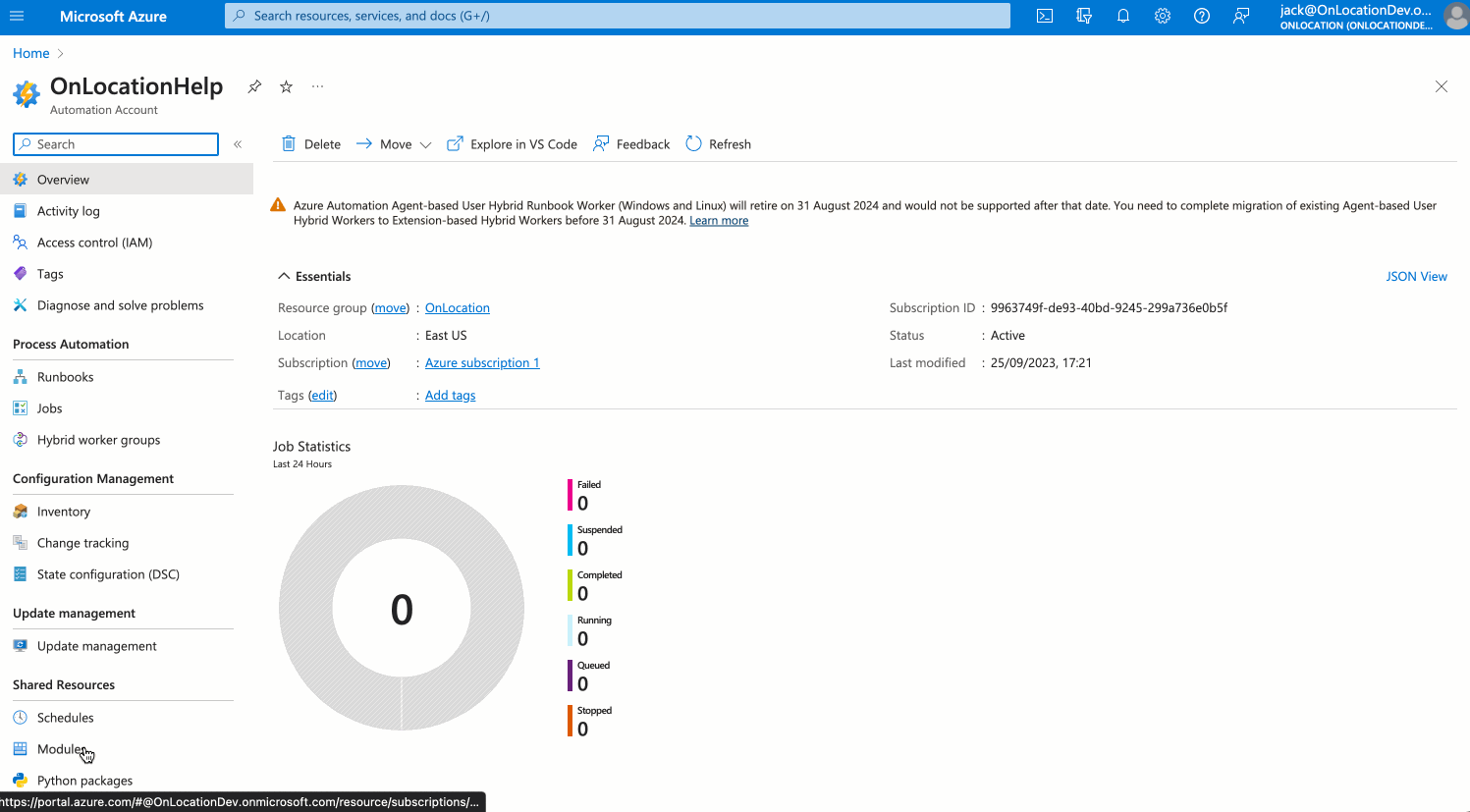Open the Directories and subscriptions filter icon

coord(1084,16)
